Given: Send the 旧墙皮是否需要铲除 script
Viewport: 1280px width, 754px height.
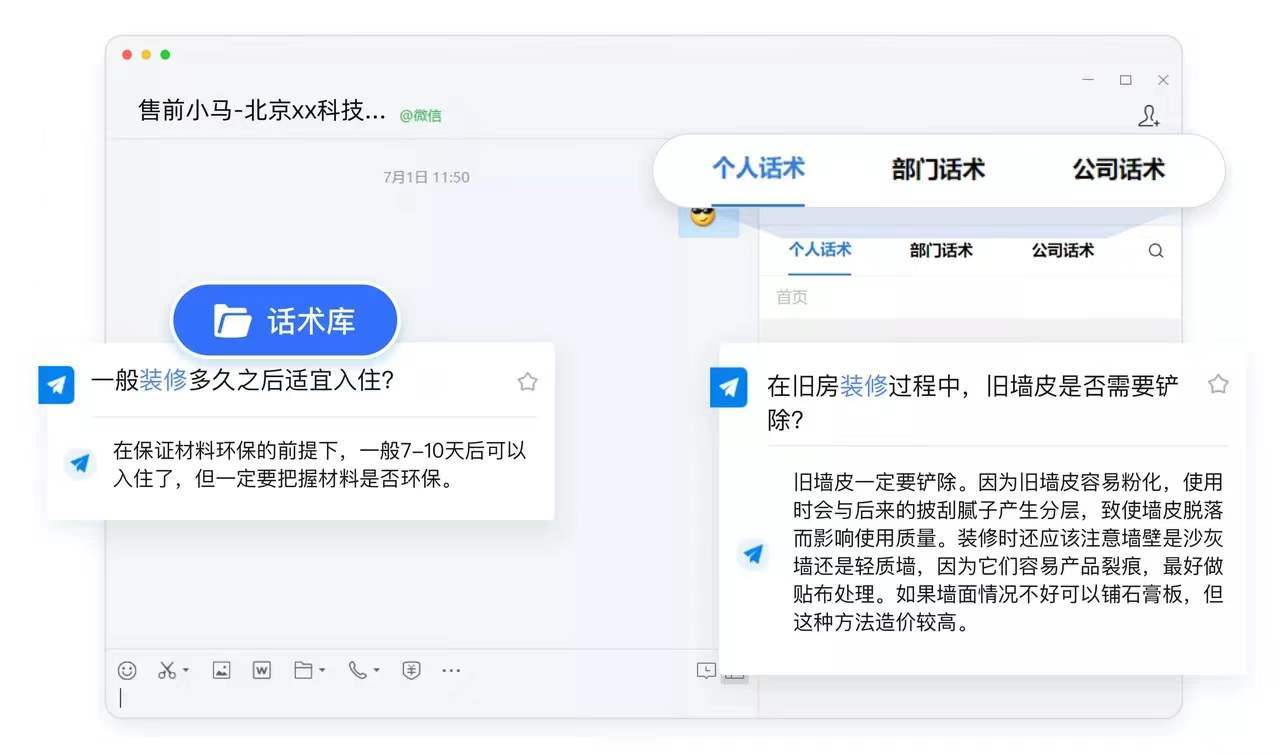Looking at the screenshot, I should pos(728,387).
